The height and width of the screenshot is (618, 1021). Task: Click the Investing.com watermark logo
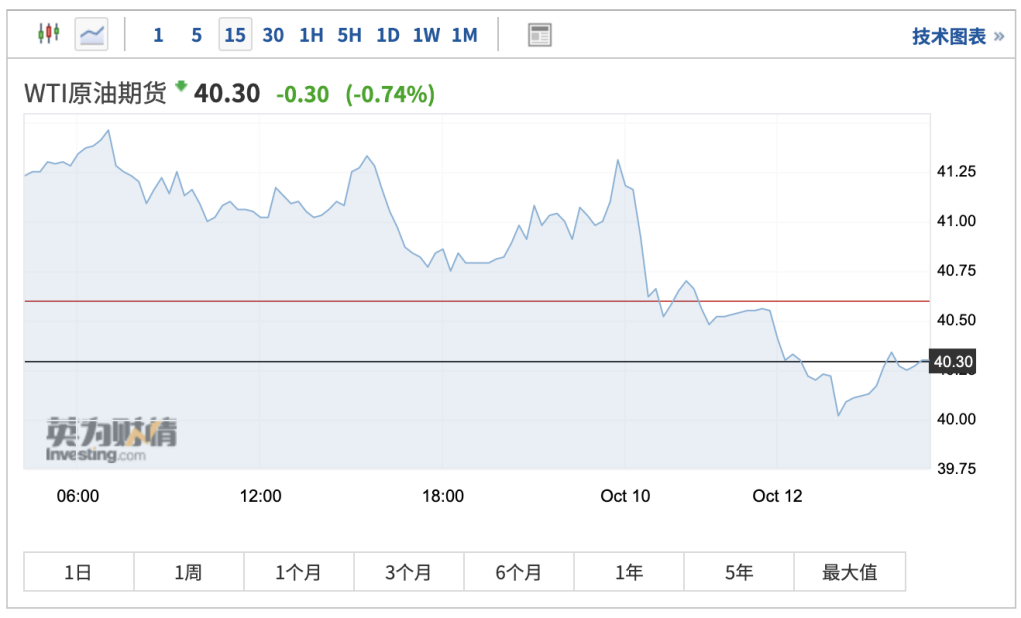[111, 439]
